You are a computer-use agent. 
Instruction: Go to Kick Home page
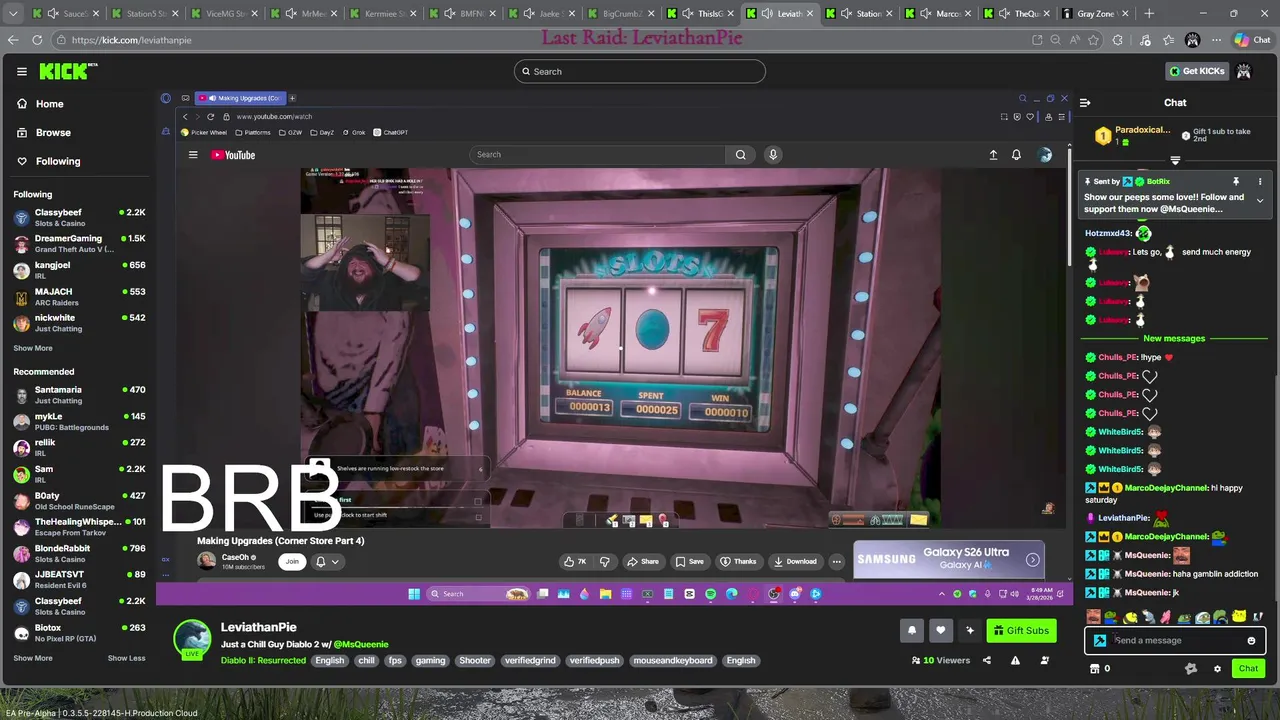pos(40,104)
